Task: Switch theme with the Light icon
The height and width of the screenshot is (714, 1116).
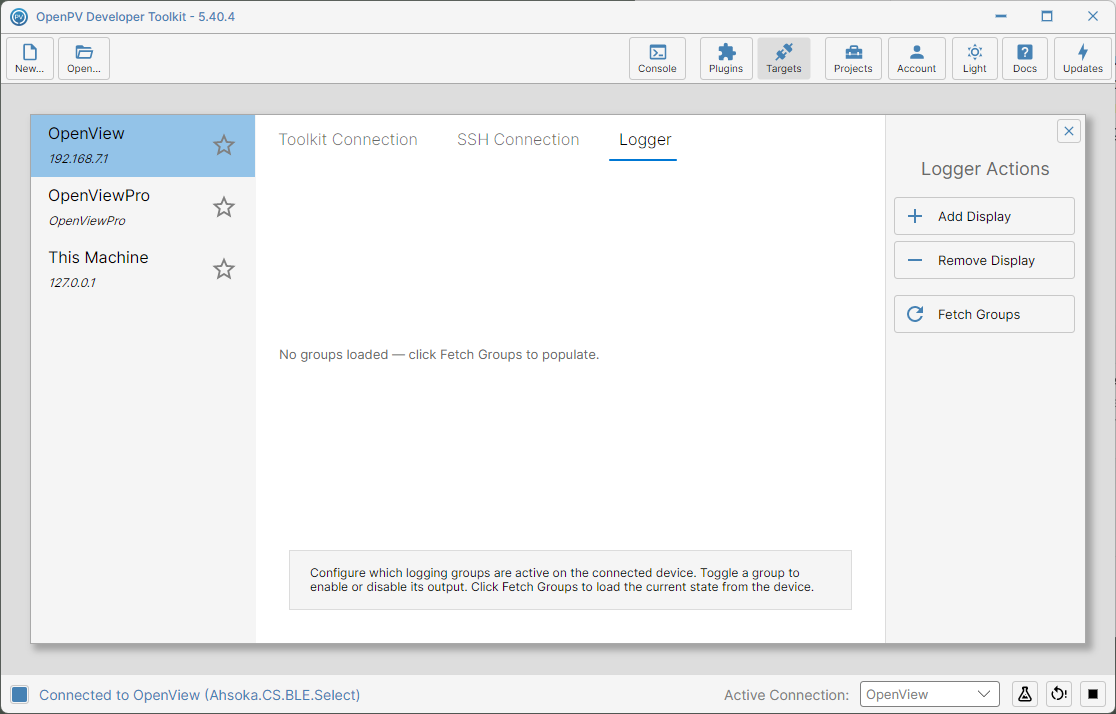Action: 975,58
